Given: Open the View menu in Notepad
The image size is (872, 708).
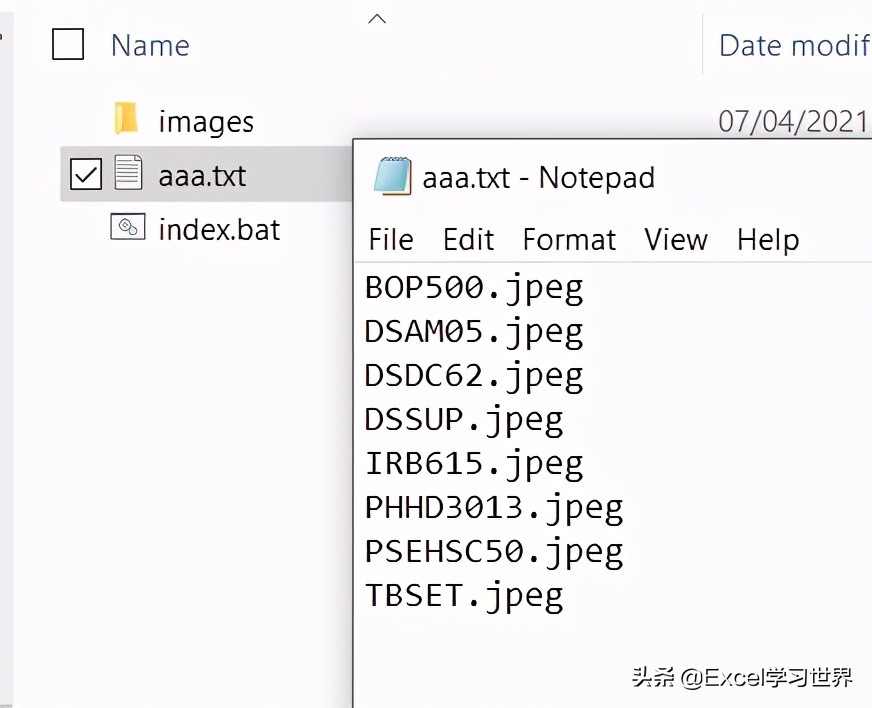Looking at the screenshot, I should (676, 240).
